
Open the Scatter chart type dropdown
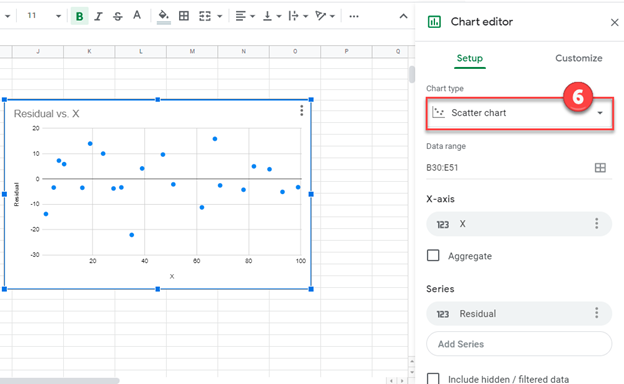(x=519, y=113)
